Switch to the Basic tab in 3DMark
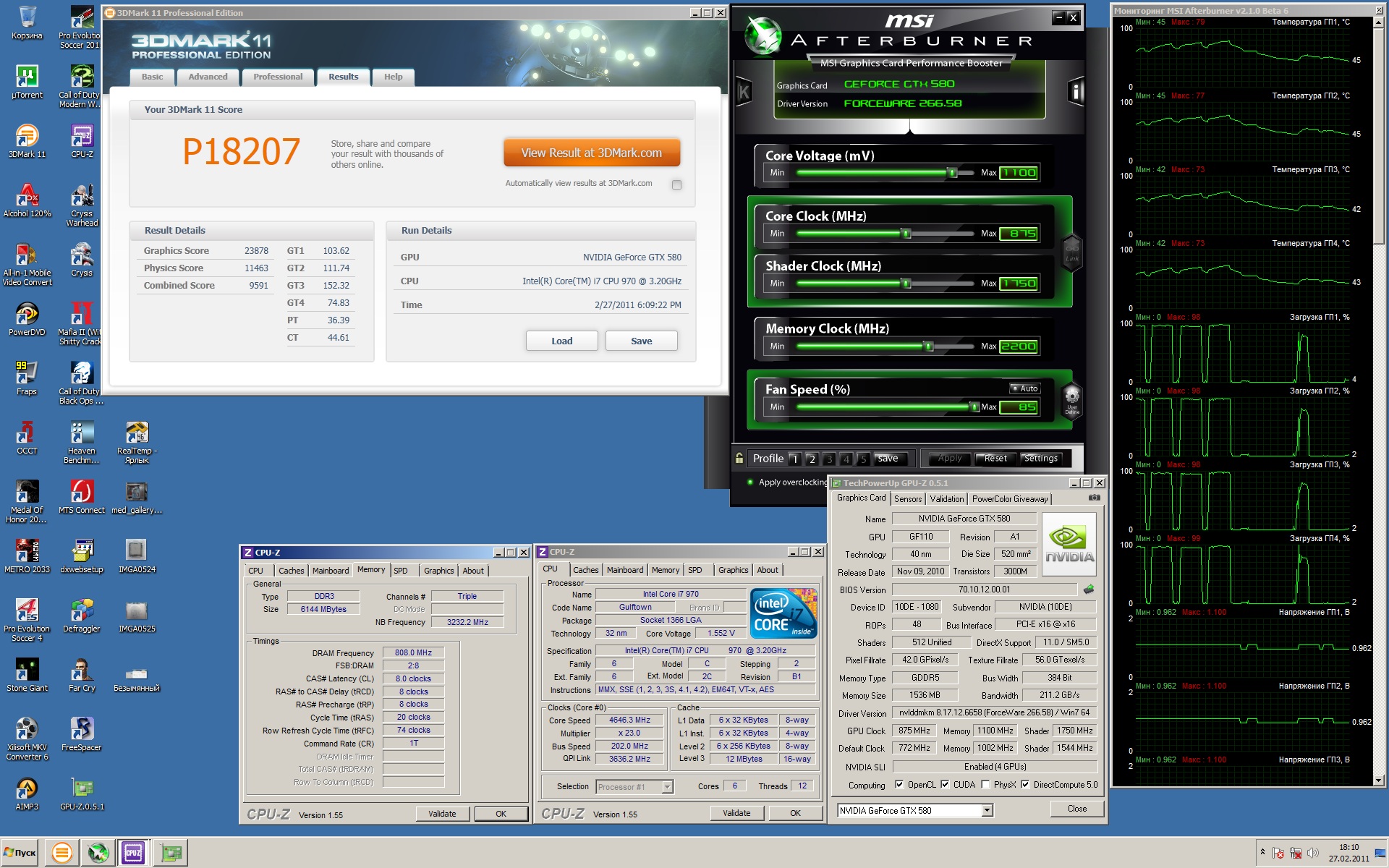Image resolution: width=1389 pixels, height=868 pixels. 152,77
